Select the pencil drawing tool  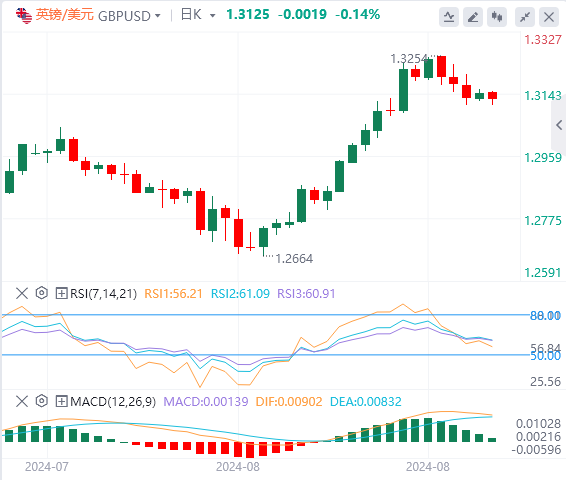473,17
